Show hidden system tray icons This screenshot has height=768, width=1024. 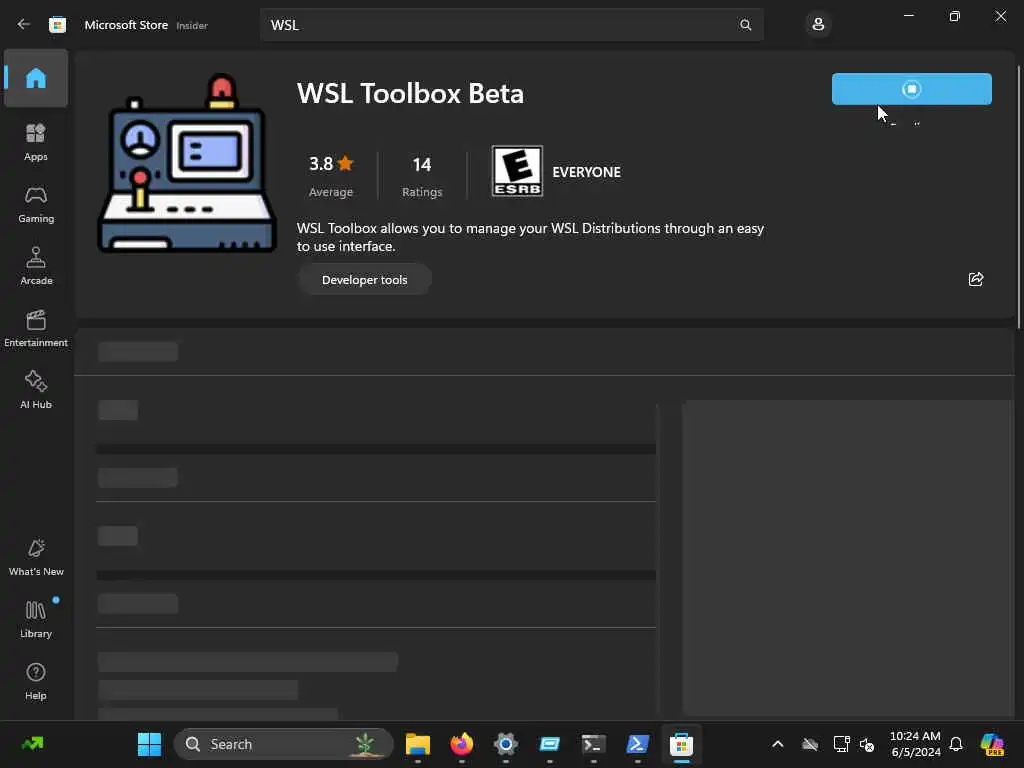pos(777,744)
